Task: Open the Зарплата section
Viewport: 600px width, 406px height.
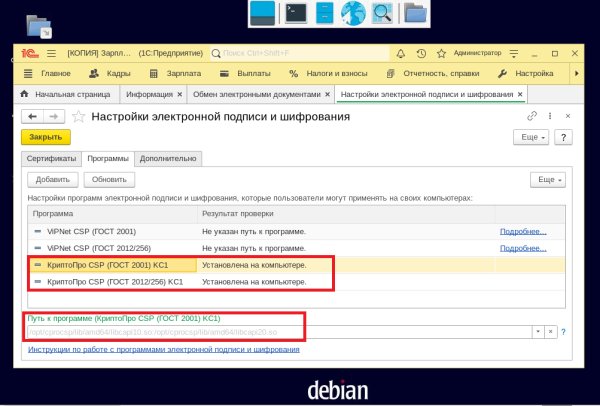Action: click(x=175, y=73)
